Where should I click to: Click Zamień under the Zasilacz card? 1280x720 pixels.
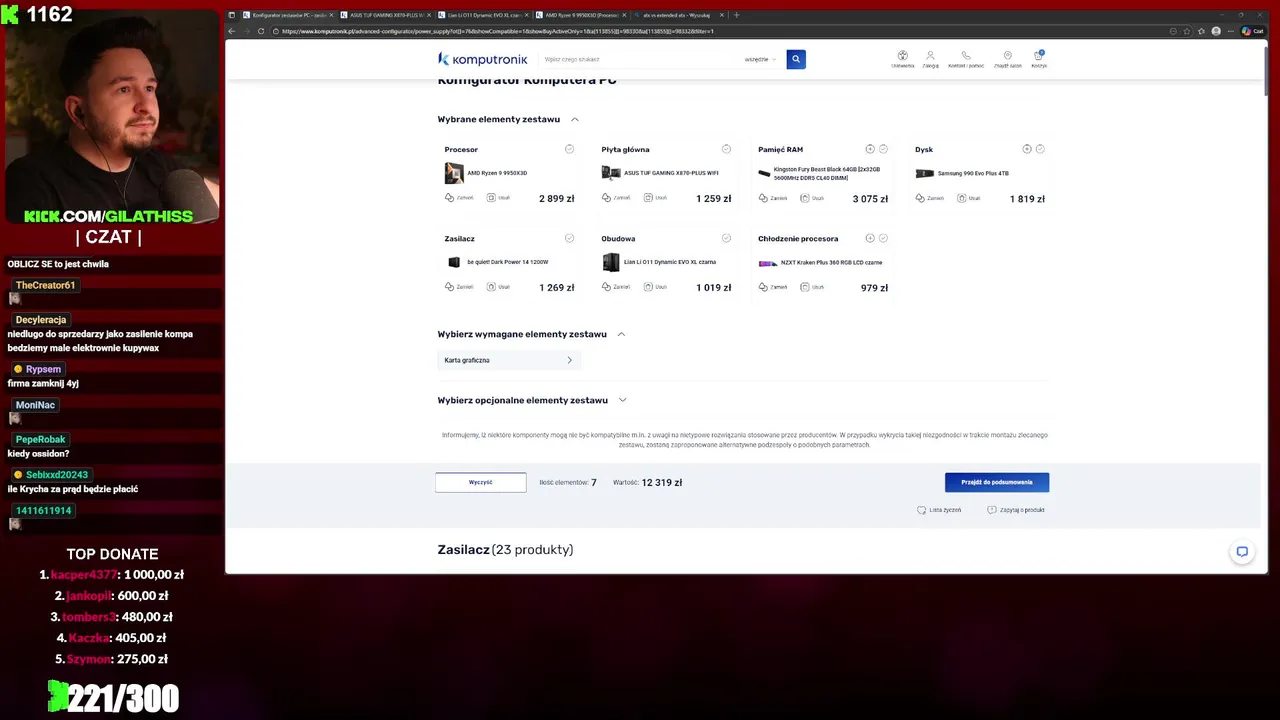[460, 287]
